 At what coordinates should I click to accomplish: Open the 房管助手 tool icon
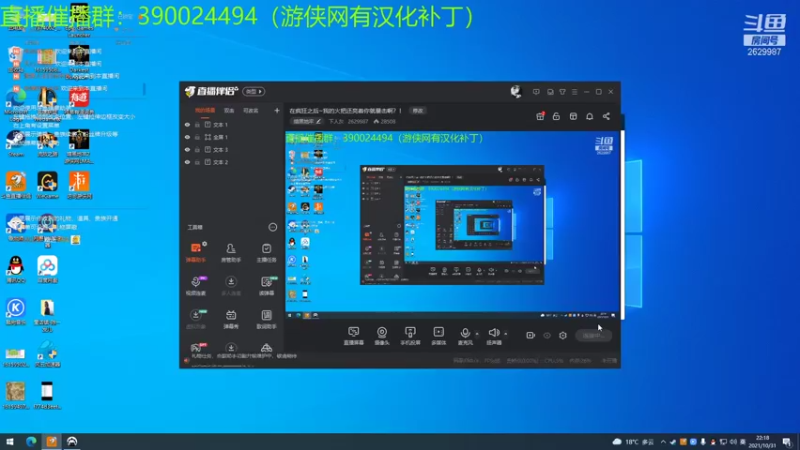231,253
